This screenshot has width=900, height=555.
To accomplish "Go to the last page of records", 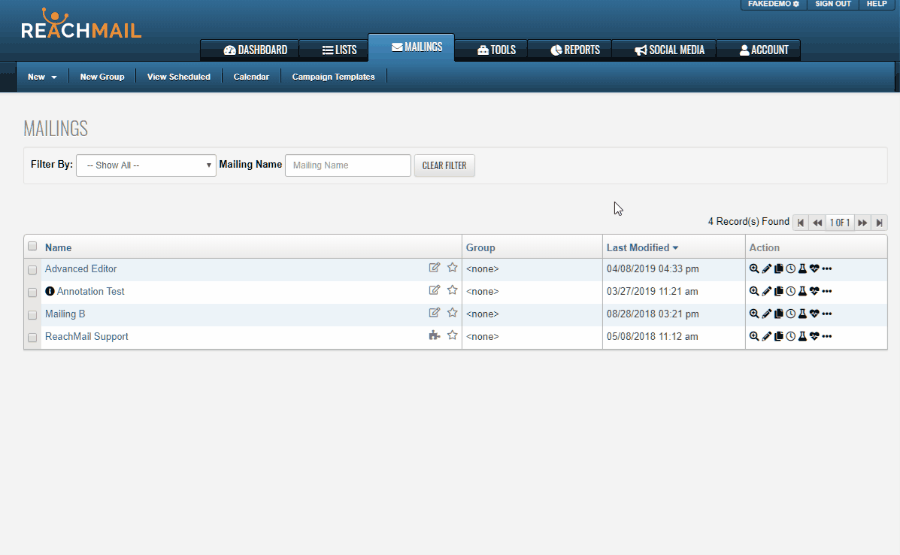I will (879, 223).
